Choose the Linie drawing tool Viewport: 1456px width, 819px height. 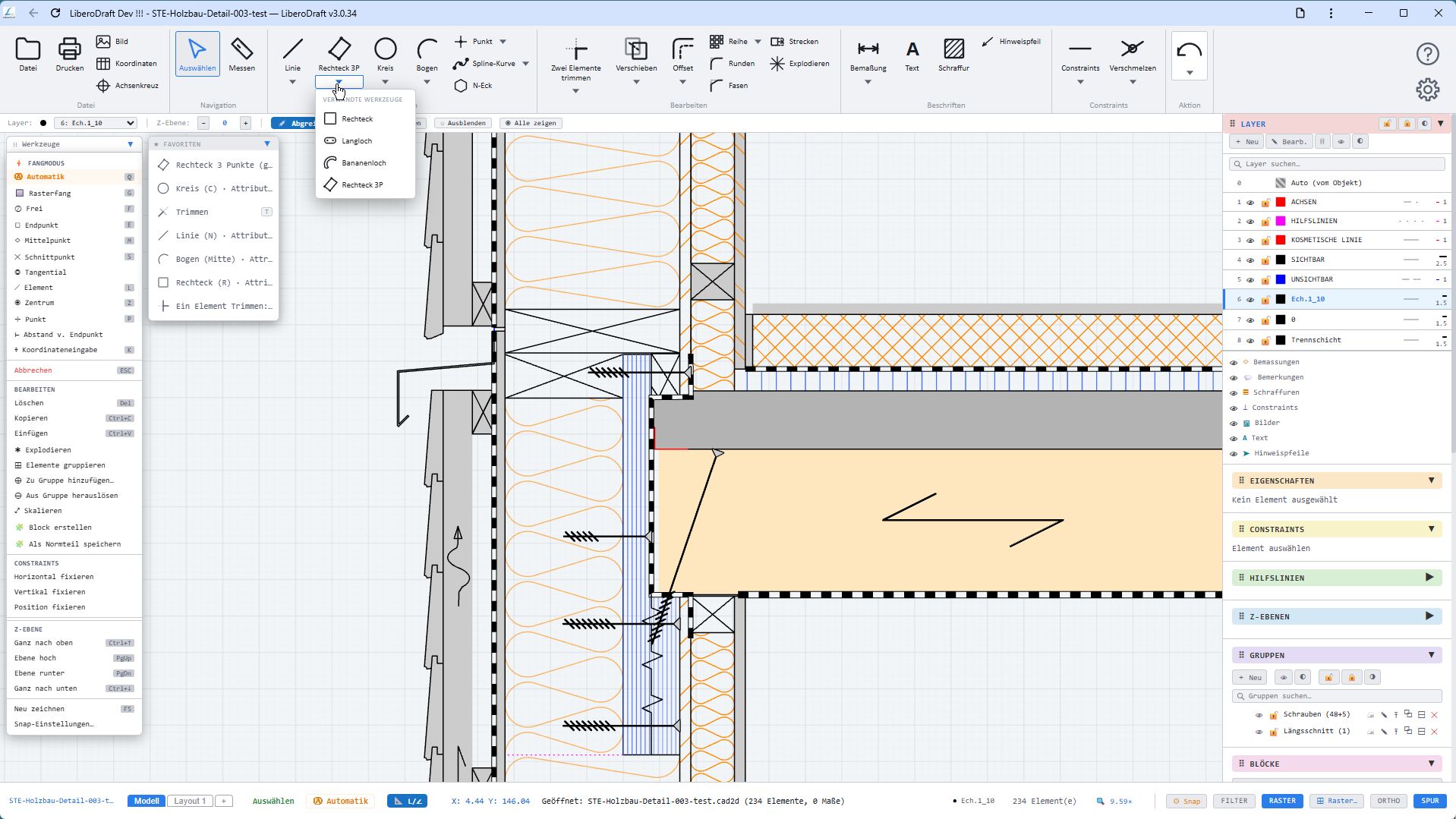click(292, 53)
